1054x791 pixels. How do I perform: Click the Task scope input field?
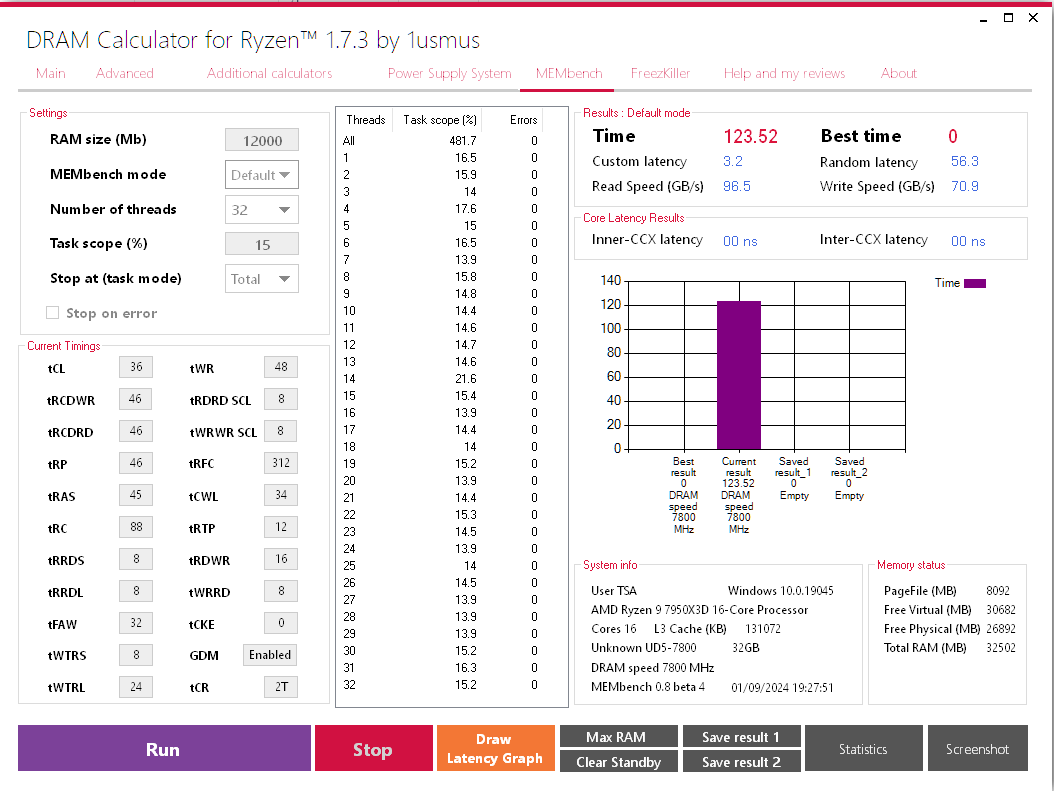click(x=261, y=245)
